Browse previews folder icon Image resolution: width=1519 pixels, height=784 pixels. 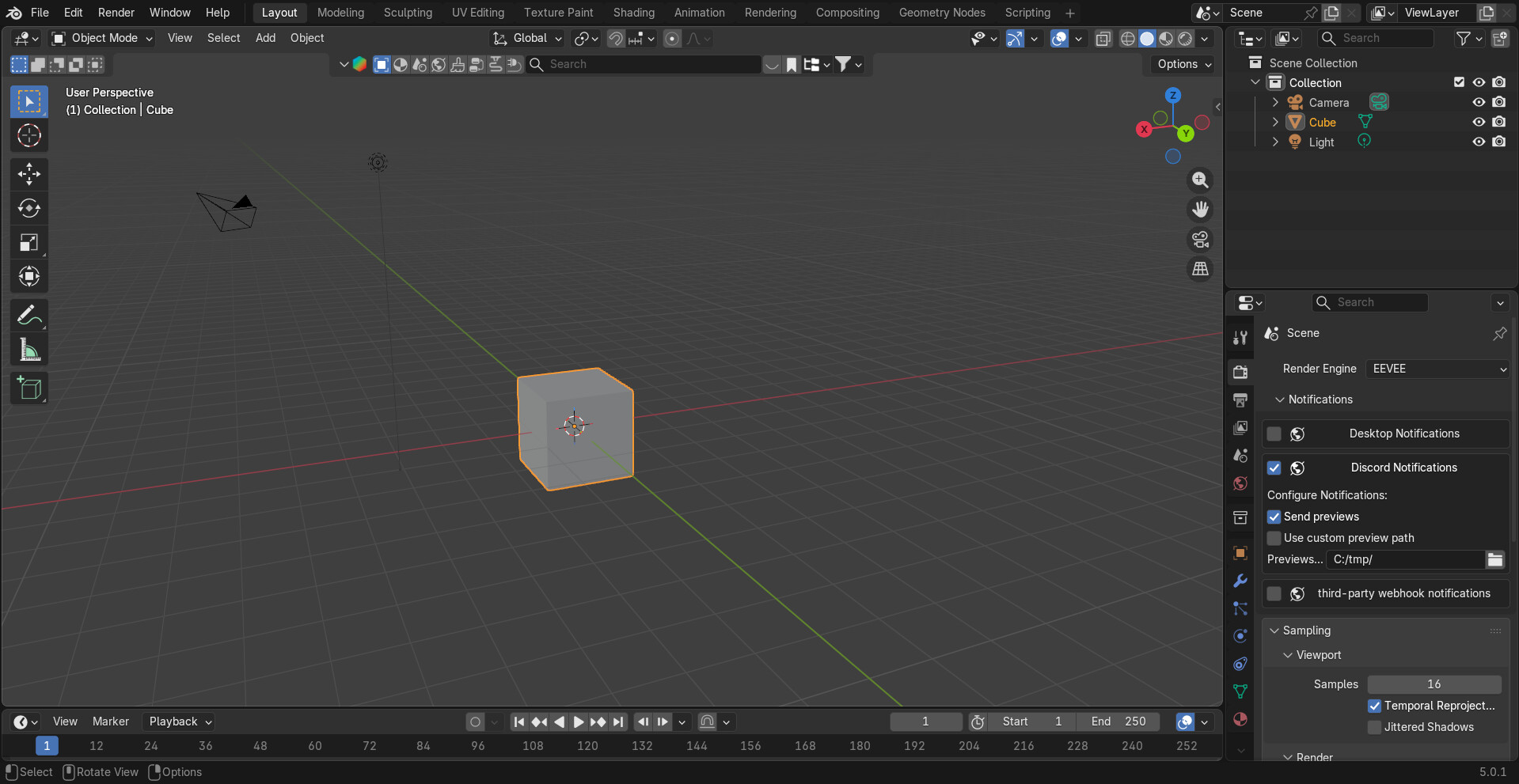coord(1494,559)
